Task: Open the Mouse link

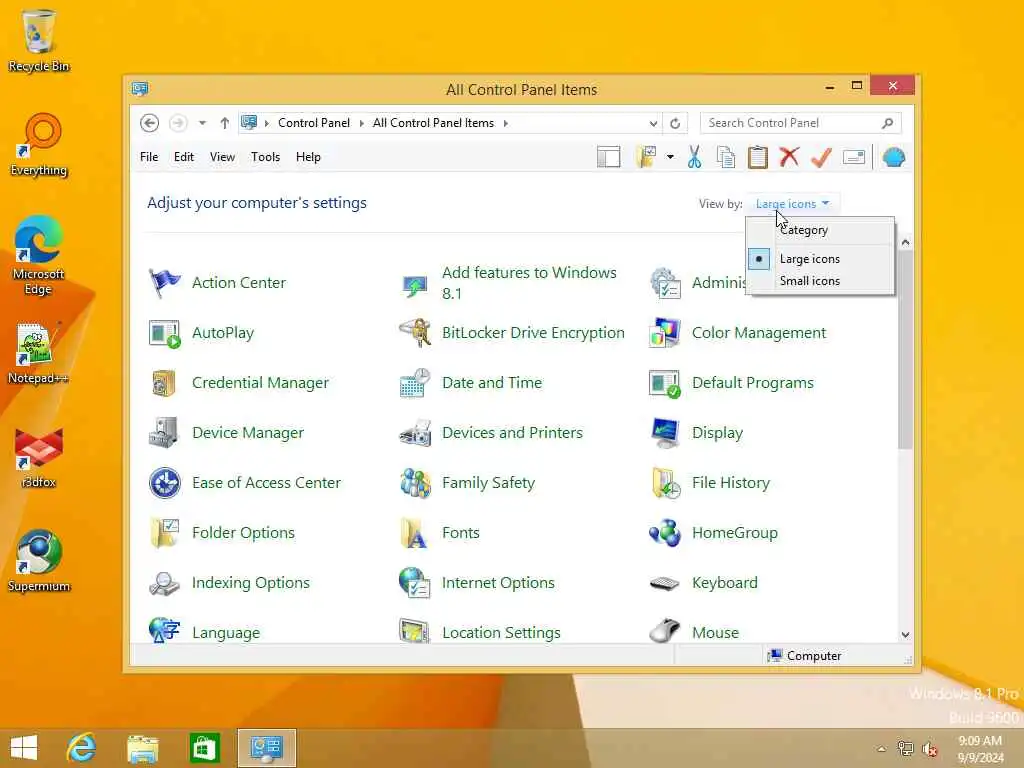Action: [x=715, y=633]
